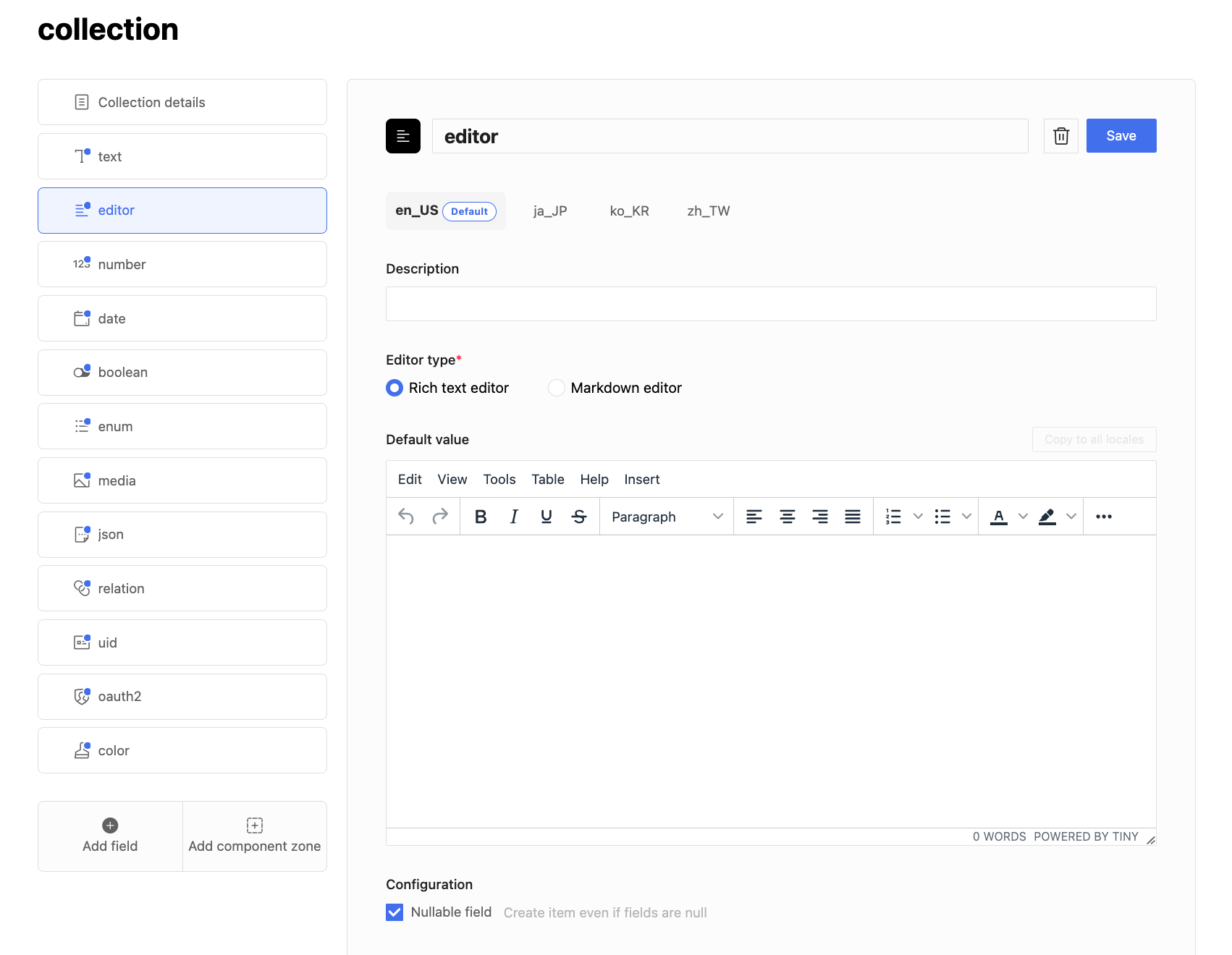The height and width of the screenshot is (955, 1232).
Task: Open the Insert menu
Action: [642, 480]
